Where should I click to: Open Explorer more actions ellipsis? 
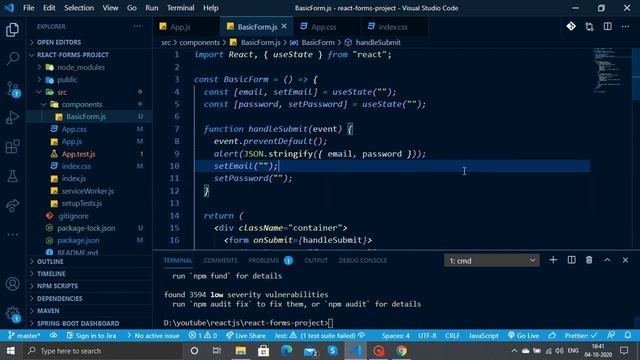[x=137, y=26]
